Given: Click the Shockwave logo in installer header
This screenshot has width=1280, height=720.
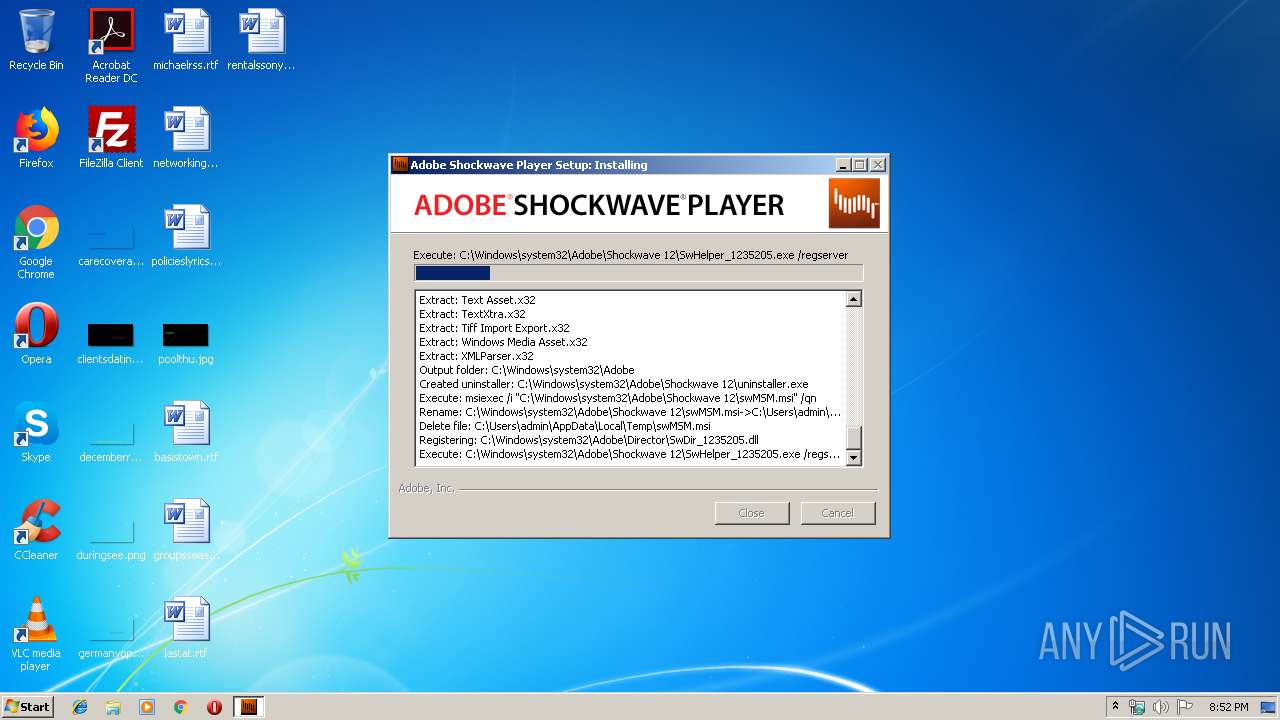Looking at the screenshot, I should (854, 204).
